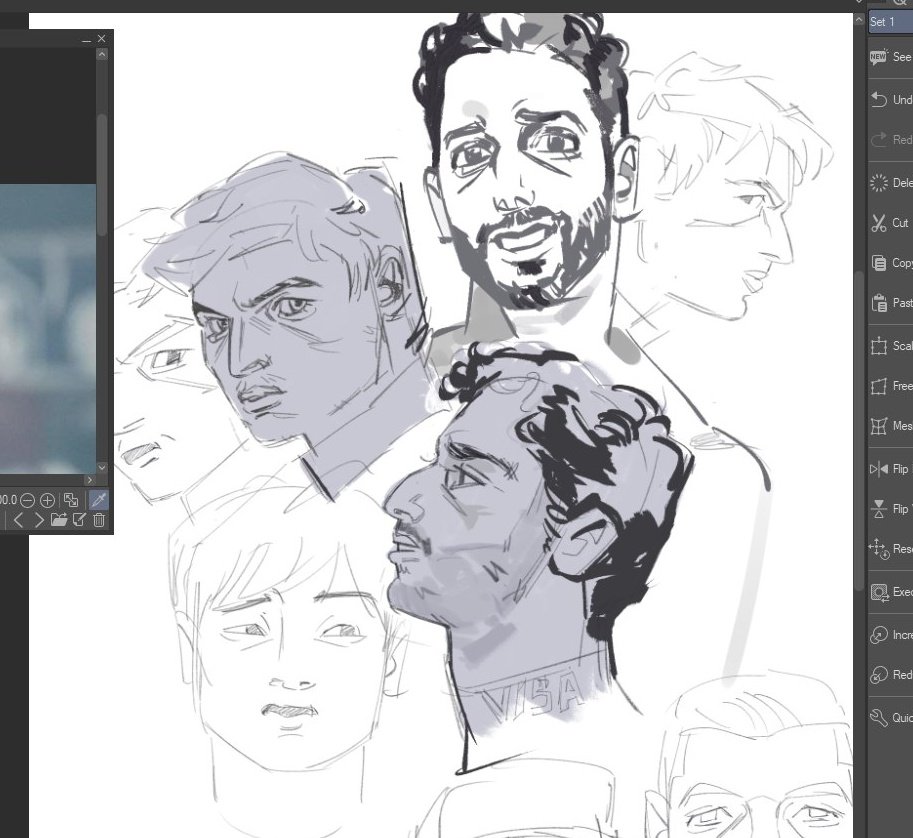Show next image in Sub View
The height and width of the screenshot is (838, 913).
[38, 520]
